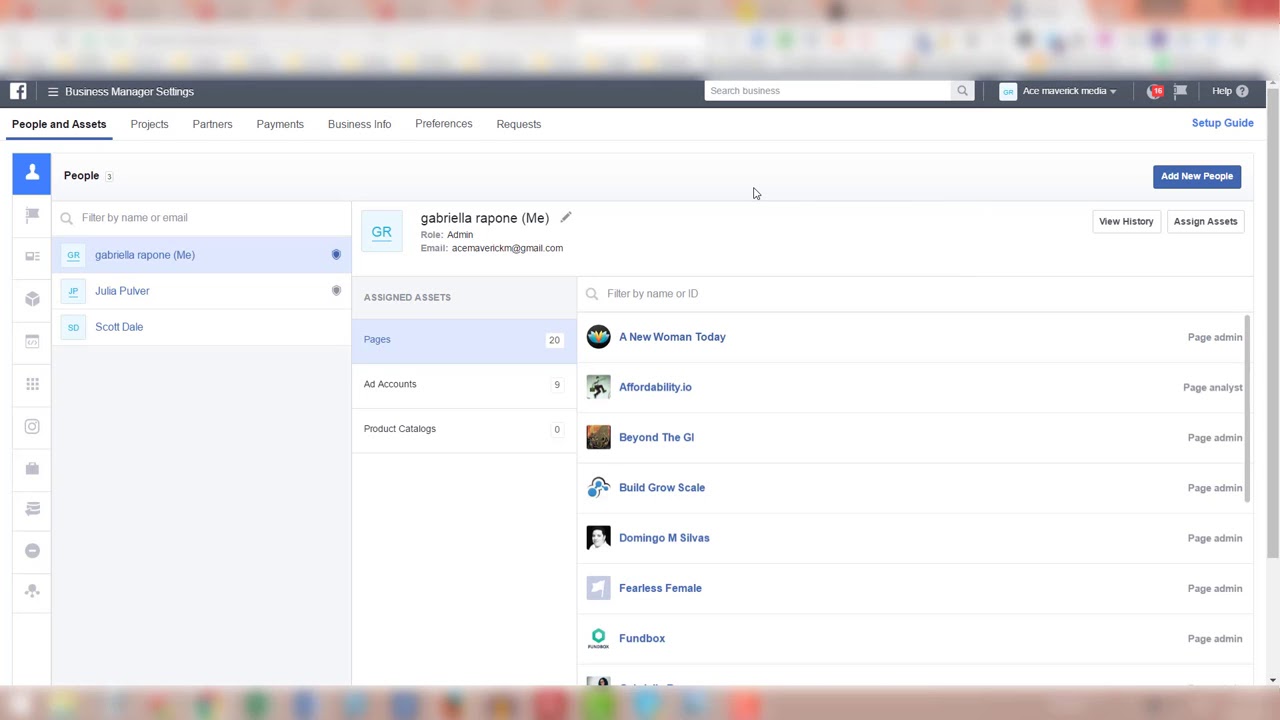This screenshot has height=720, width=1280.
Task: Open the briefcase icon in sidebar
Action: point(32,468)
